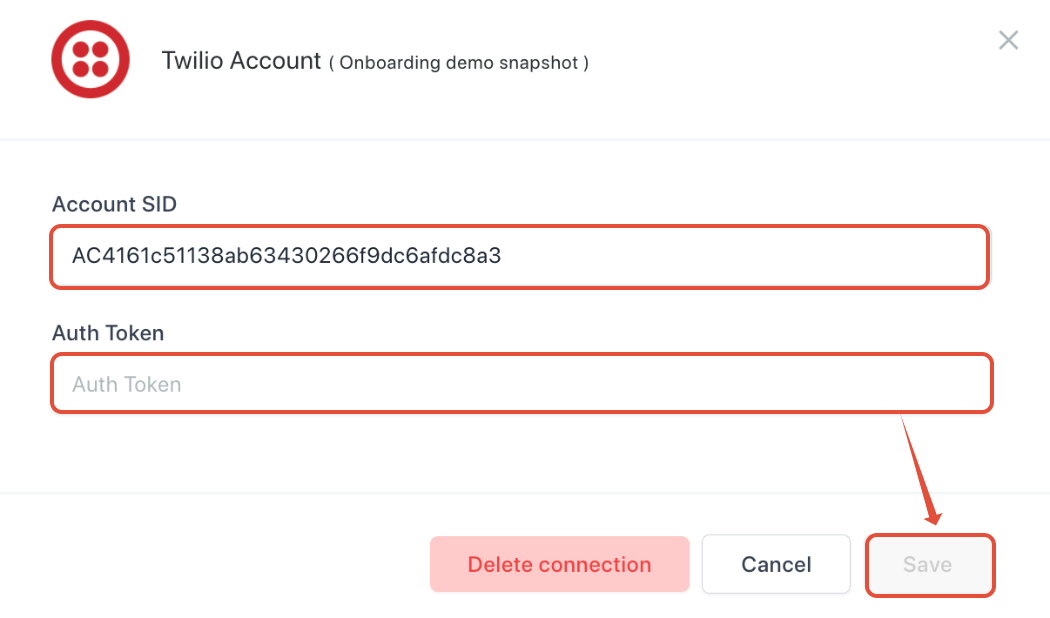Close the Twilio Account dialog with X

[1008, 40]
